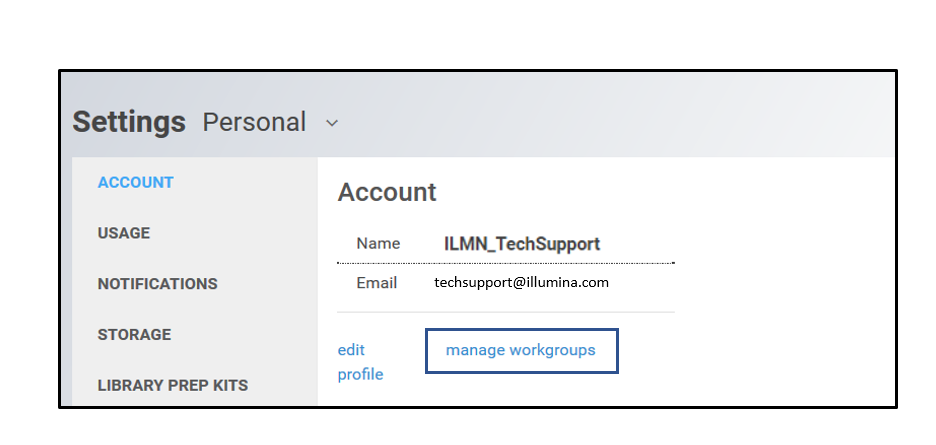
Task: Click the Settings page title
Action: [129, 122]
